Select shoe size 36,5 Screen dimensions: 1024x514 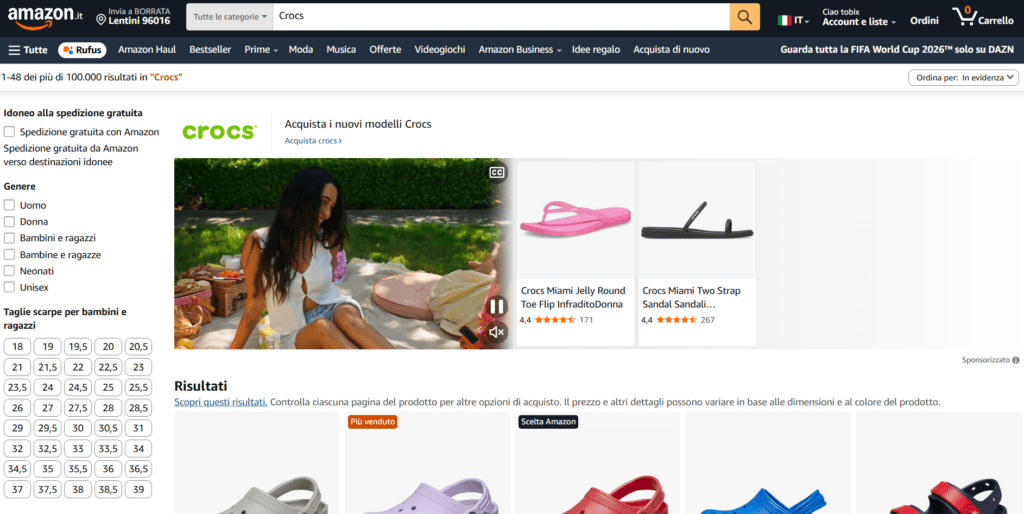(x=138, y=469)
